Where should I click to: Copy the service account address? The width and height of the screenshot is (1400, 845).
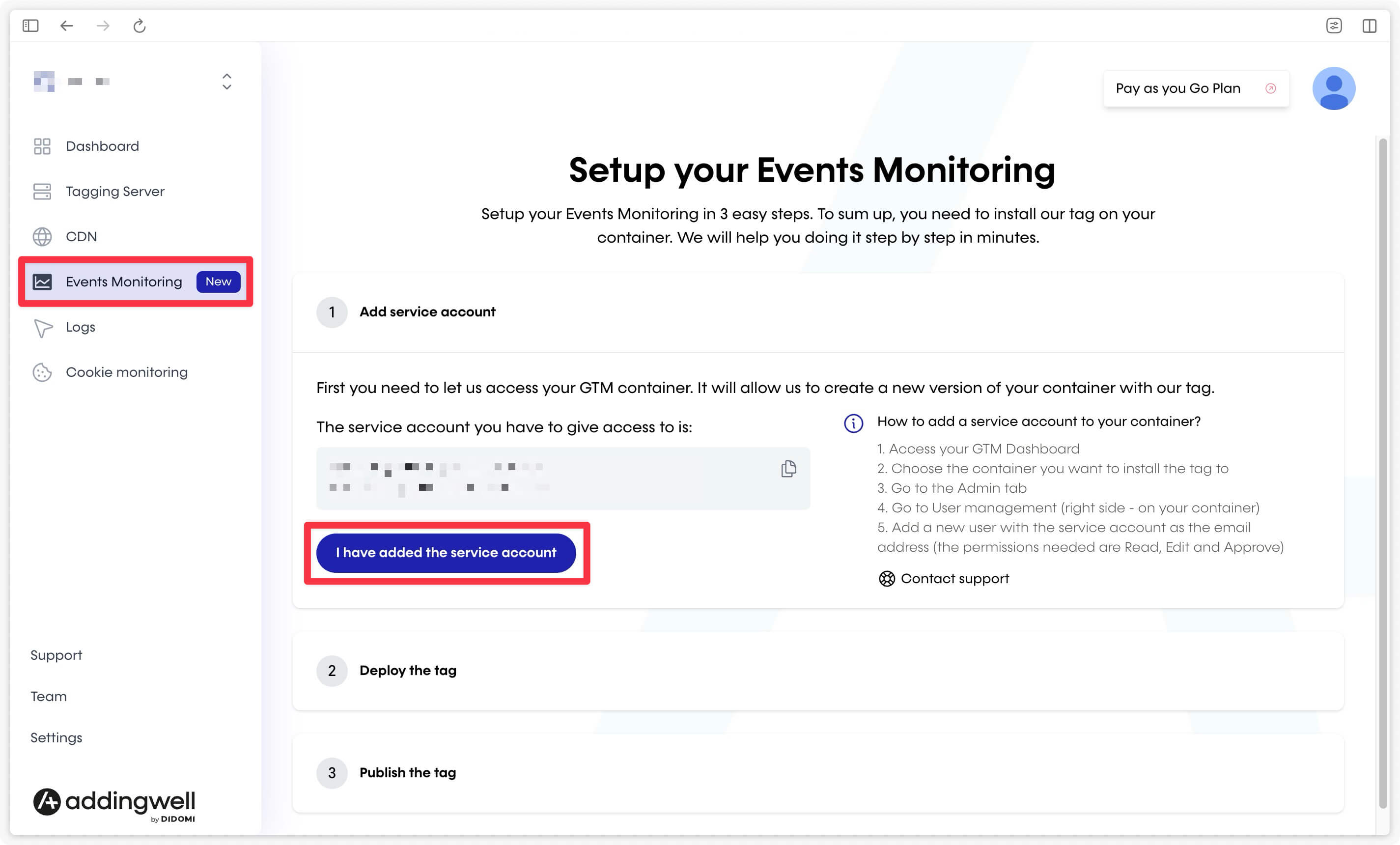(x=788, y=469)
